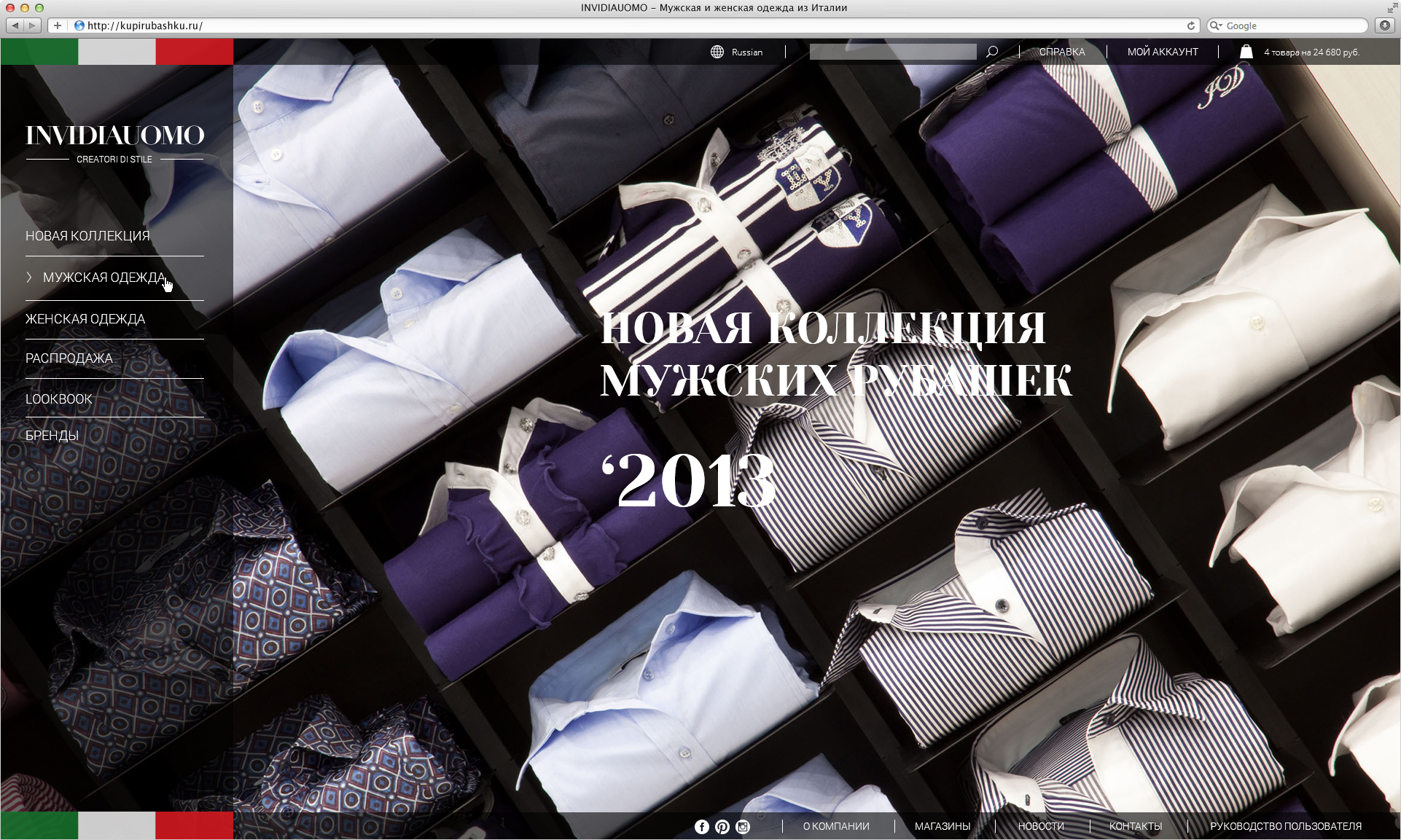The width and height of the screenshot is (1401, 840).
Task: Click the site search input field
Action: pos(893,52)
